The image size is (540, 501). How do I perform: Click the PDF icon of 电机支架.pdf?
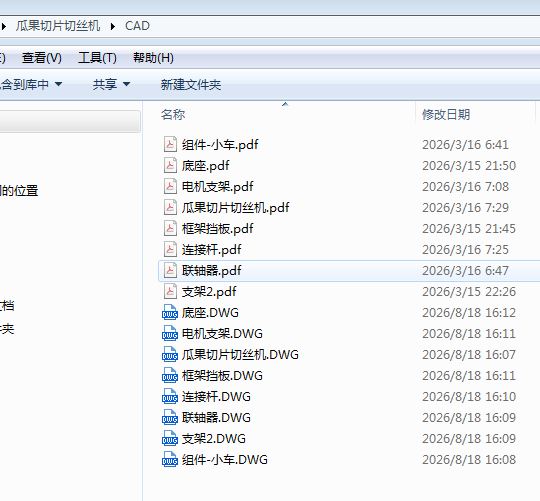(x=170, y=187)
